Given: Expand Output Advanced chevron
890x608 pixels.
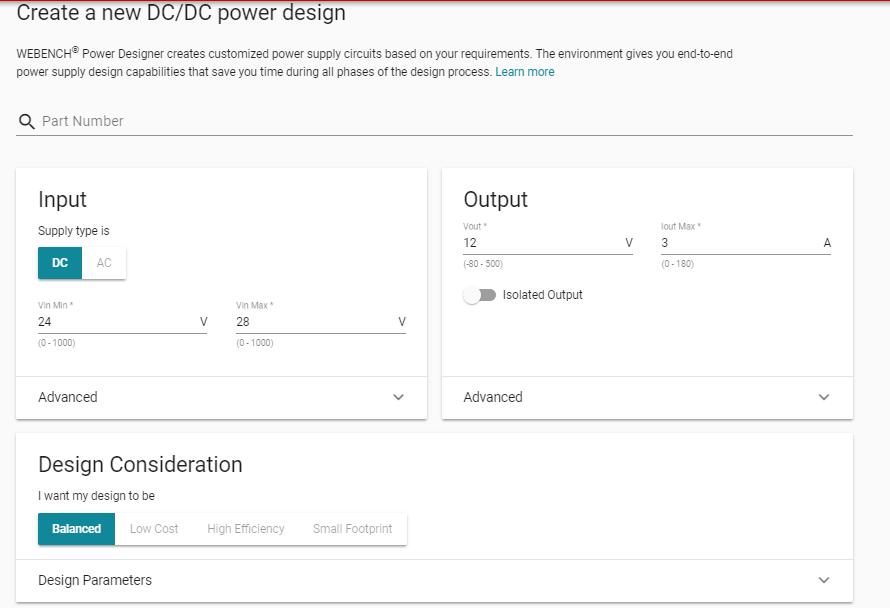Looking at the screenshot, I should click(824, 397).
